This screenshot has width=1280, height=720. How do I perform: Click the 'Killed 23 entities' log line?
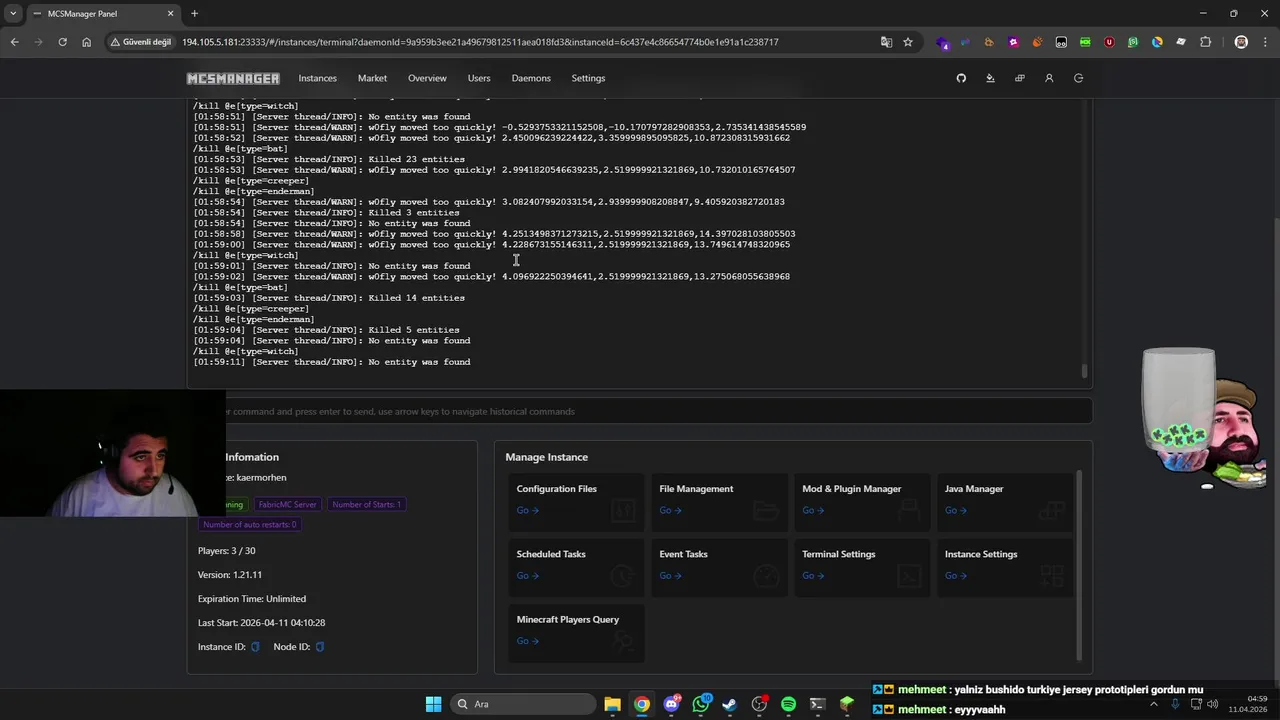(x=329, y=159)
